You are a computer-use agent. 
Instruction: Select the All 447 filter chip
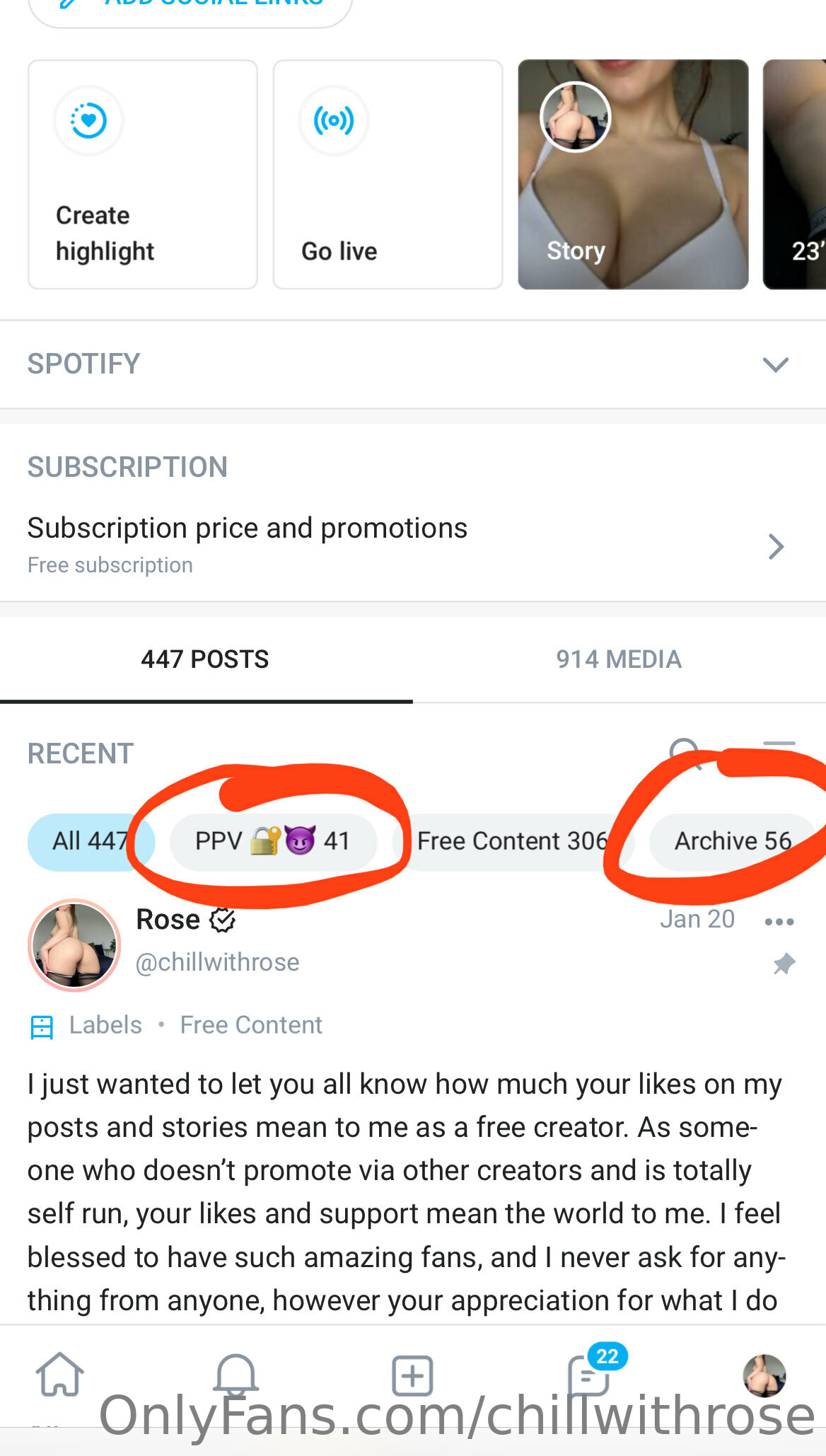point(91,841)
